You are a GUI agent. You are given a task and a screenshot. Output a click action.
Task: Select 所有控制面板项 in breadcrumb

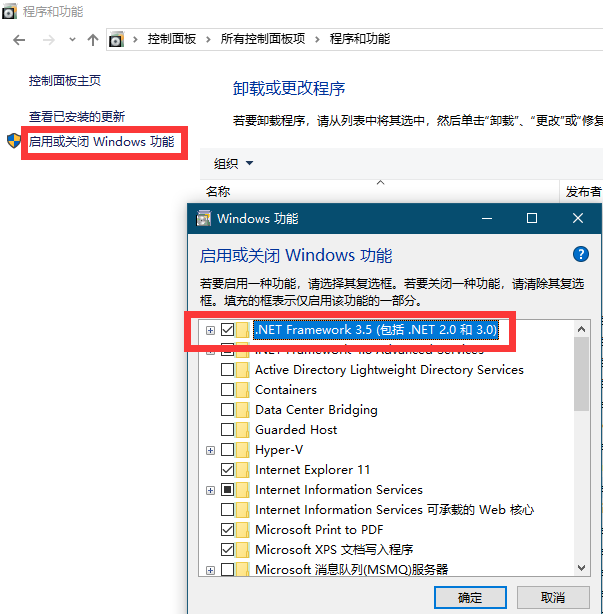point(263,39)
